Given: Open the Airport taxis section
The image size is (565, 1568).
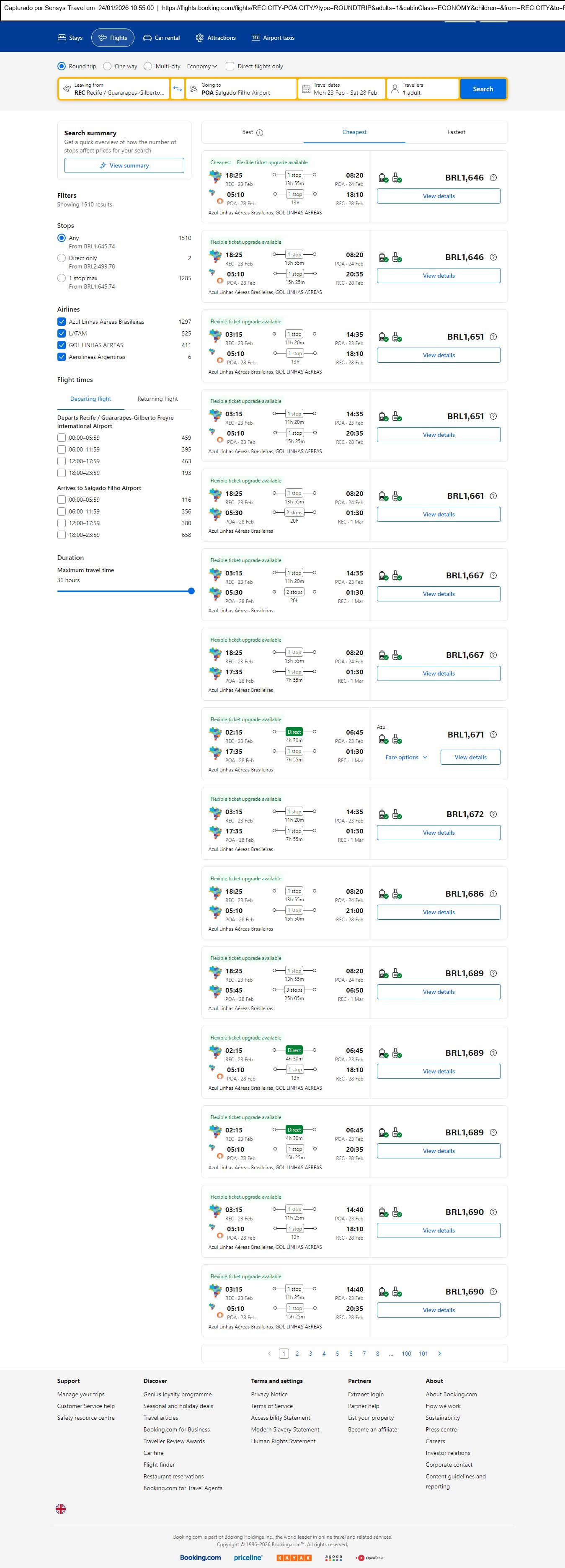Looking at the screenshot, I should pyautogui.click(x=273, y=38).
